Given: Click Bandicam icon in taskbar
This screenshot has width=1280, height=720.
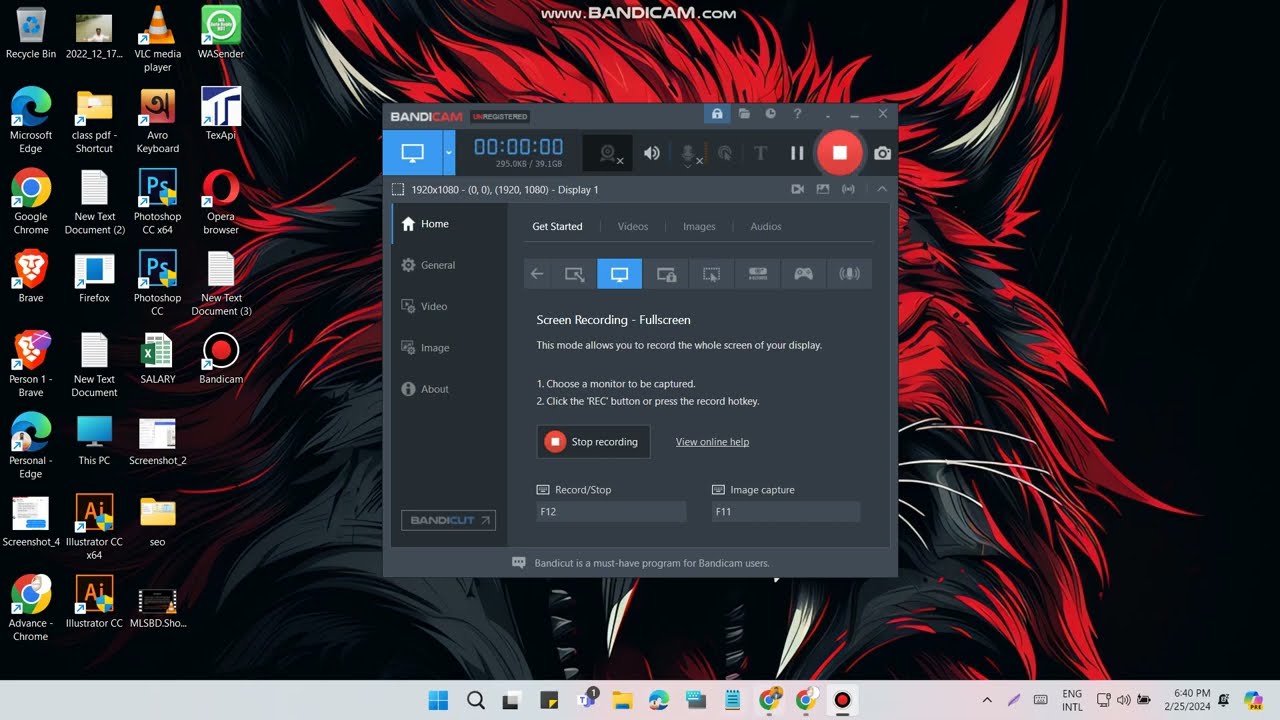Looking at the screenshot, I should point(843,700).
